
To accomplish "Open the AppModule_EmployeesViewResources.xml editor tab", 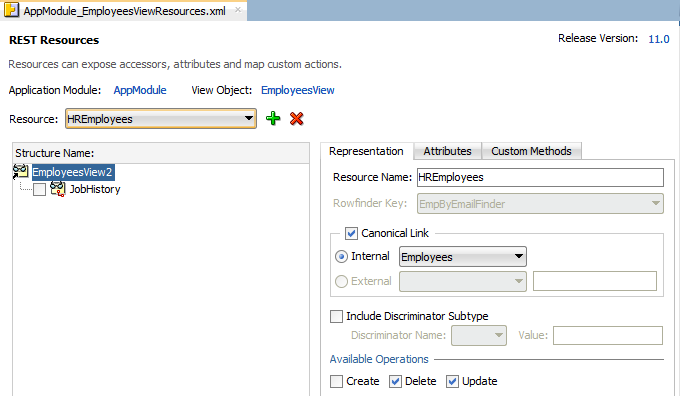I will coord(124,11).
